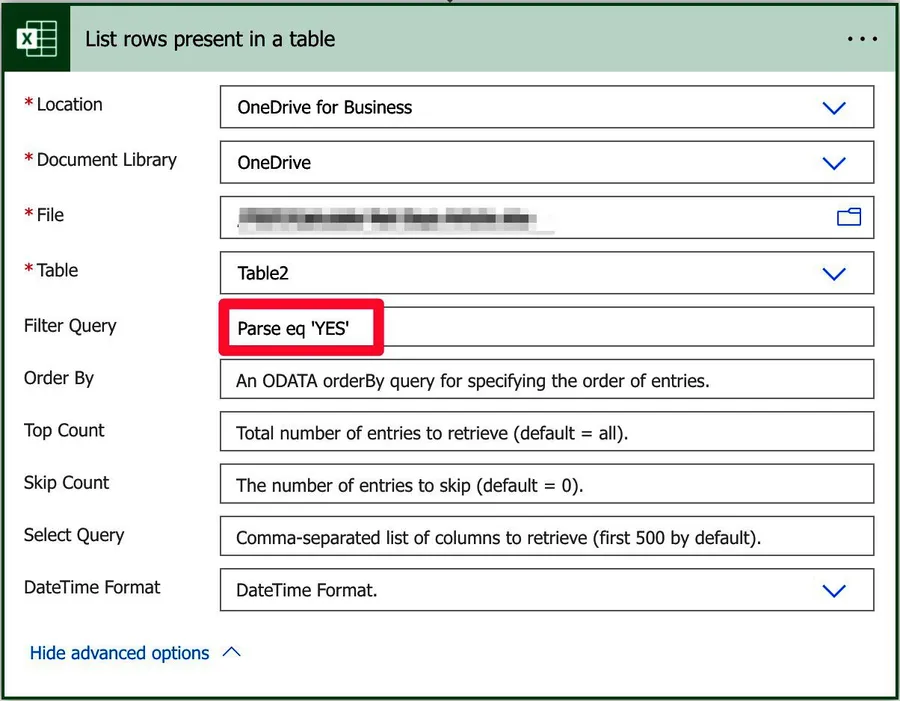Click the 'List rows present in a table' title
This screenshot has width=900, height=701.
[210, 40]
